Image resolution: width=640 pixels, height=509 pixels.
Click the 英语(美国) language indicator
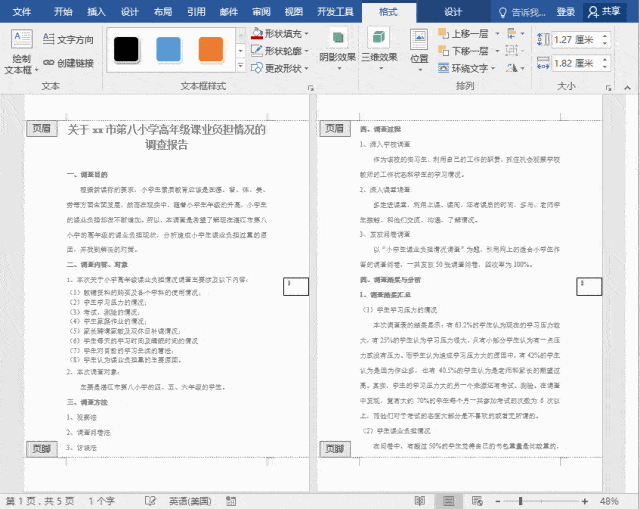click(x=190, y=501)
